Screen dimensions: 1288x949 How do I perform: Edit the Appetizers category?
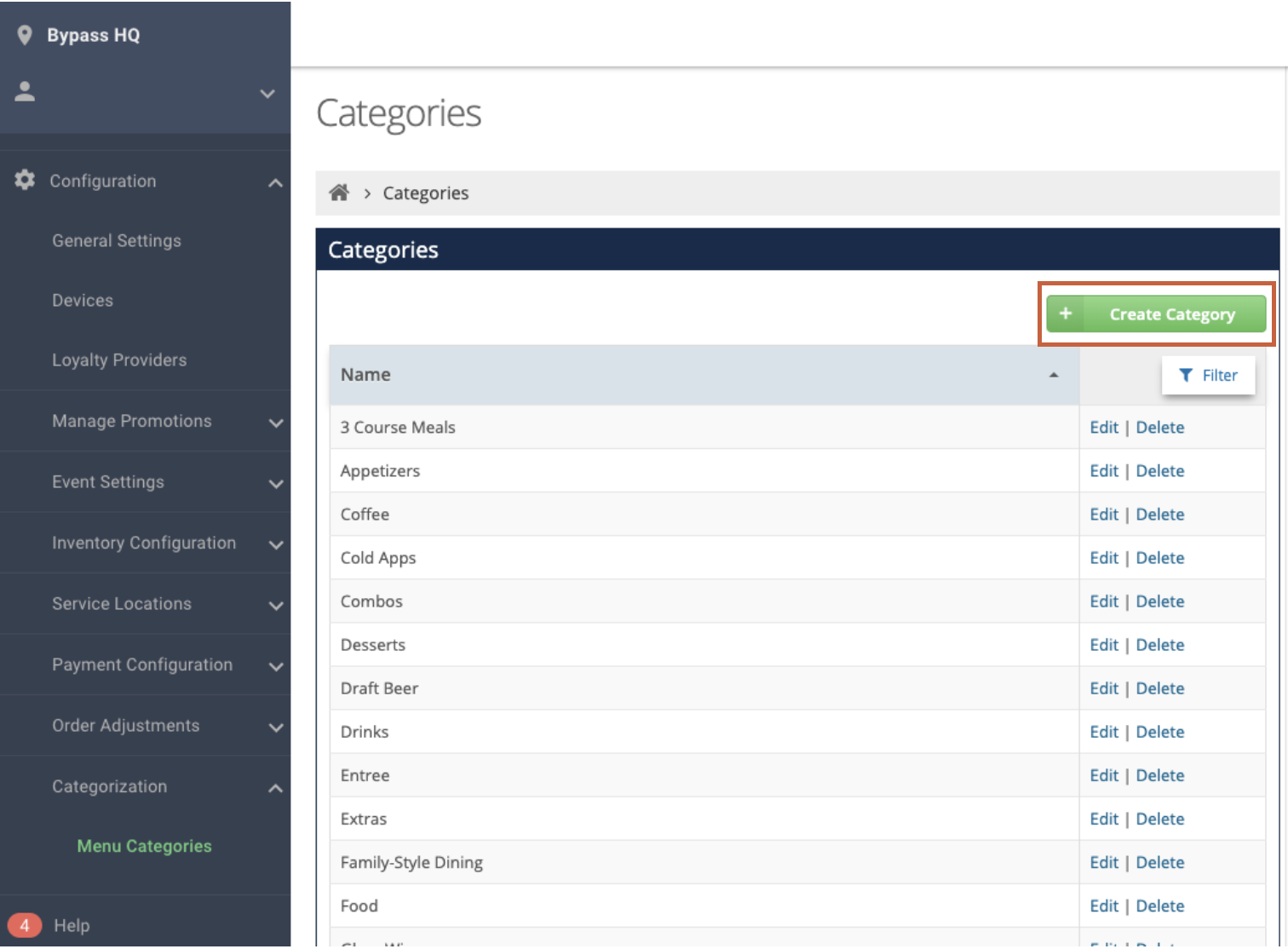[1104, 470]
